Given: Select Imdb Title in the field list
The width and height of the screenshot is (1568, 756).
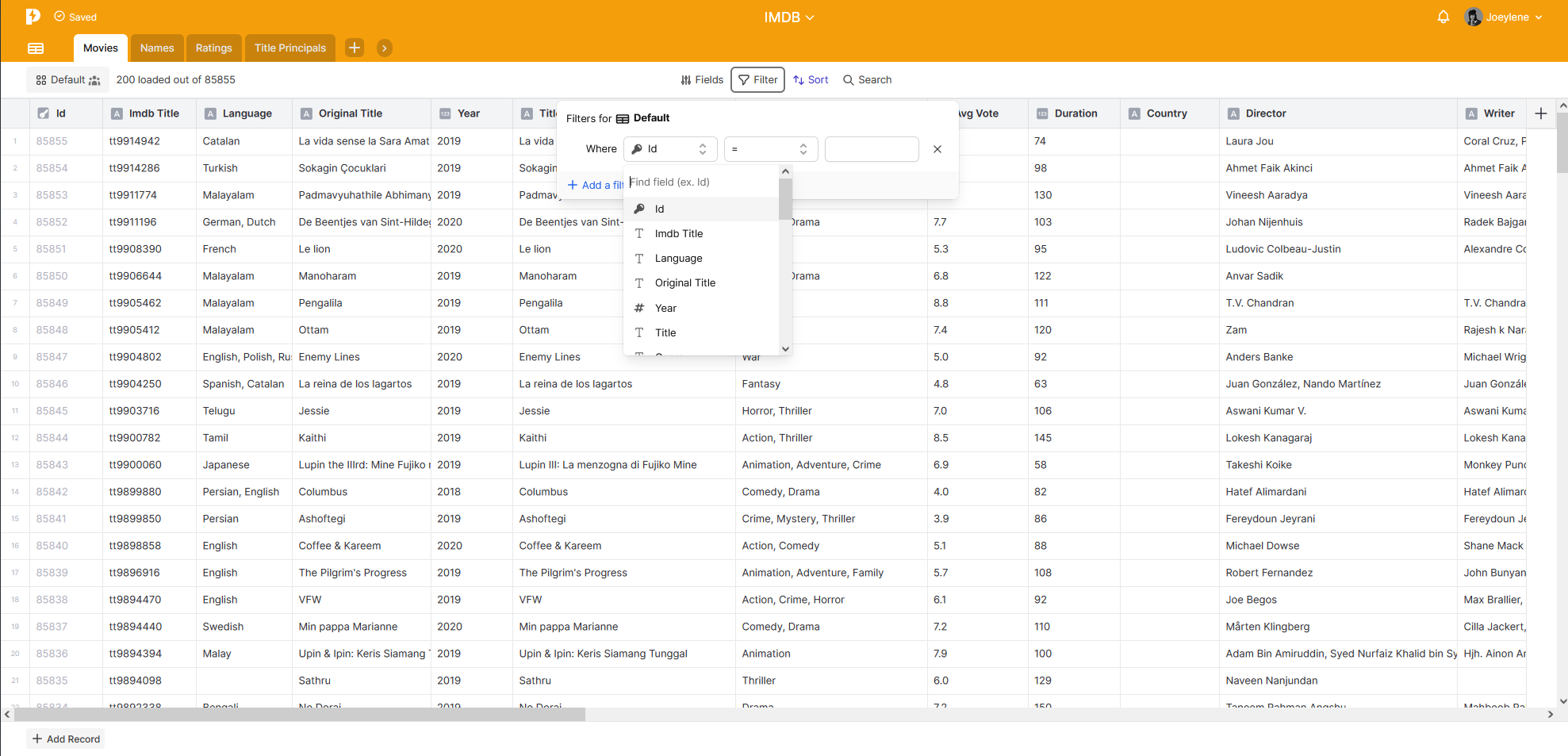Looking at the screenshot, I should pyautogui.click(x=702, y=233).
